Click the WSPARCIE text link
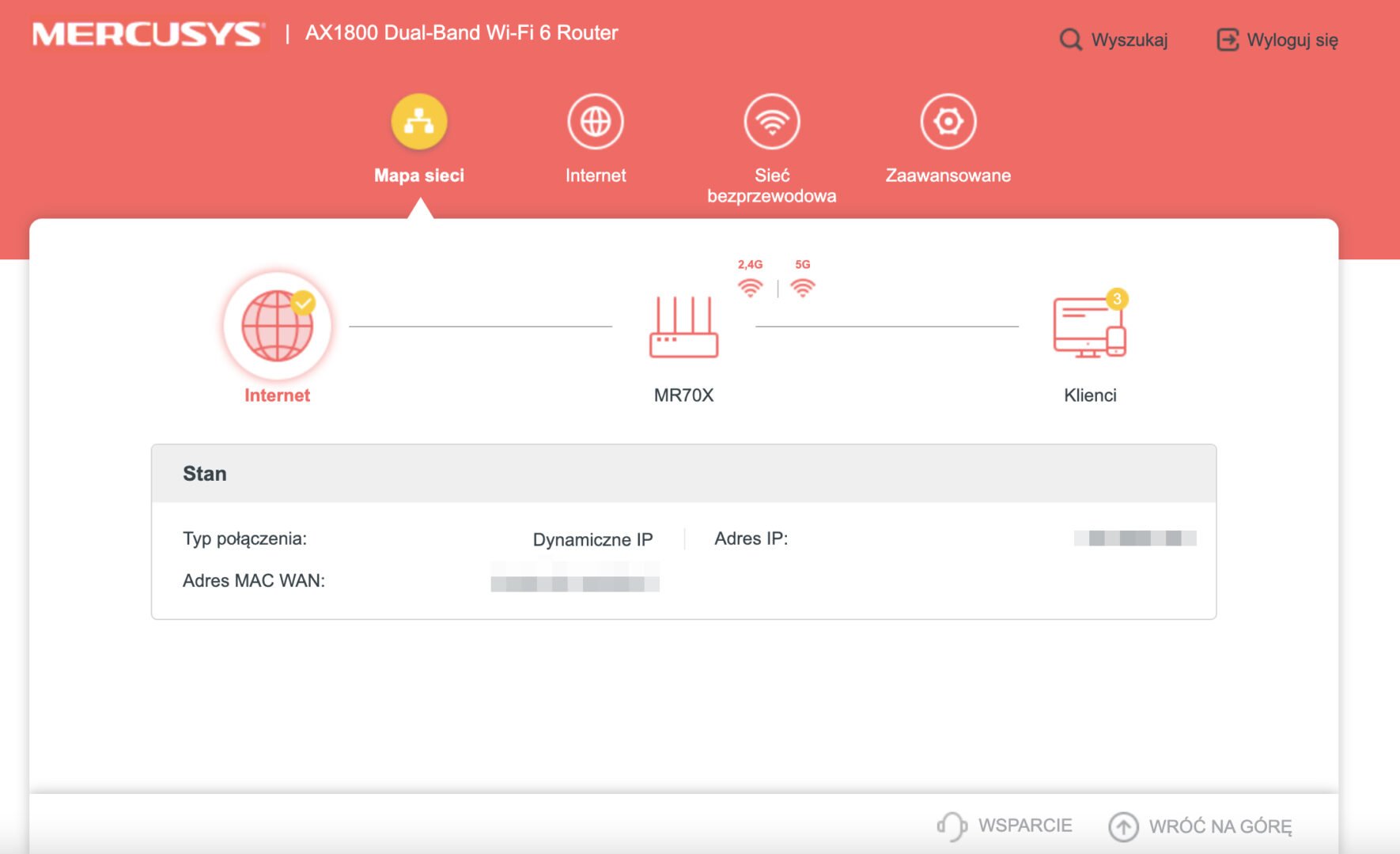Viewport: 1400px width, 854px height. tap(1025, 826)
